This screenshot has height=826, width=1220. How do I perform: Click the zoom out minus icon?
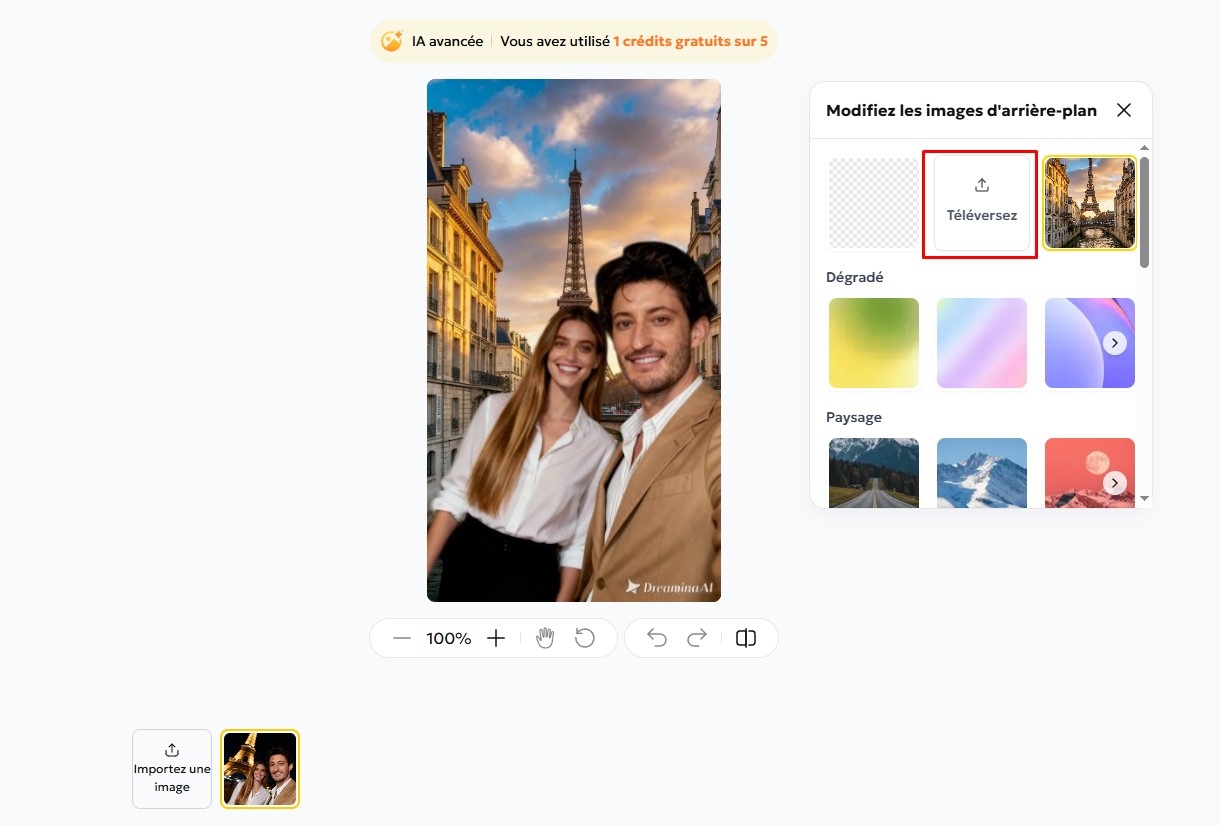(x=402, y=638)
